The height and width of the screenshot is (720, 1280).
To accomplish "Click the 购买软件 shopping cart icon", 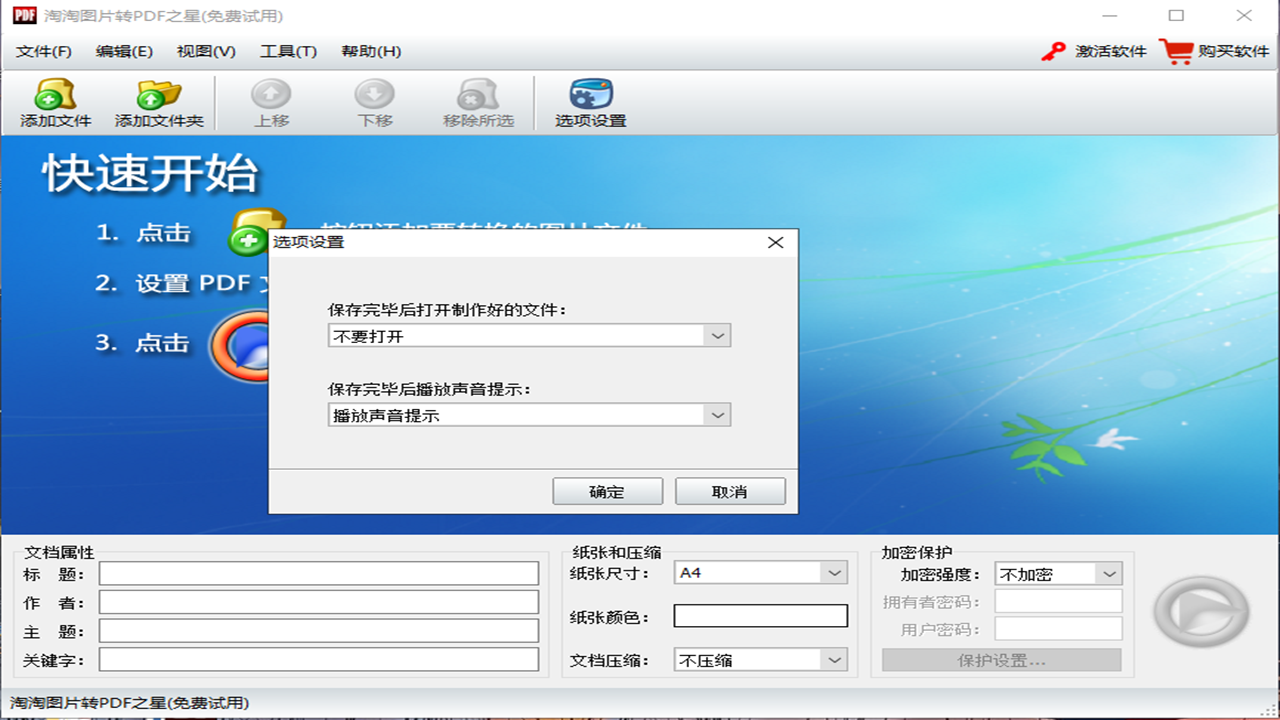I will tap(1175, 51).
